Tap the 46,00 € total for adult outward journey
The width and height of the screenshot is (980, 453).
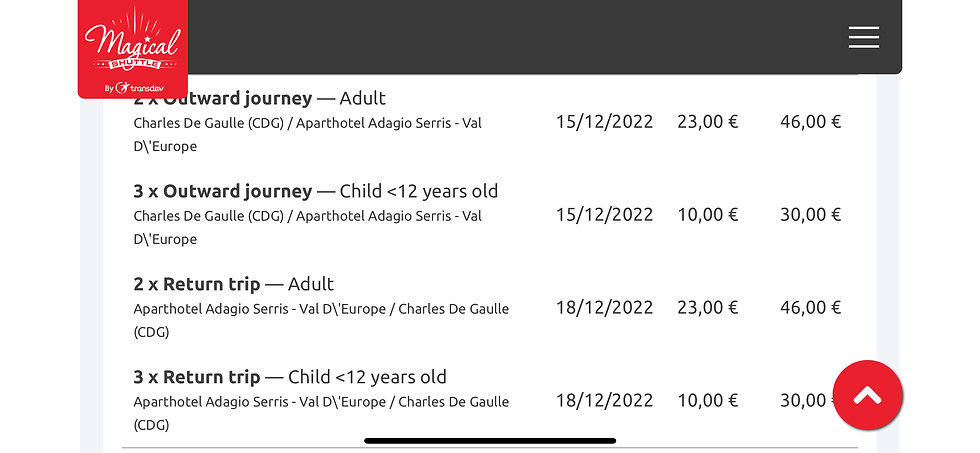pyautogui.click(x=811, y=121)
